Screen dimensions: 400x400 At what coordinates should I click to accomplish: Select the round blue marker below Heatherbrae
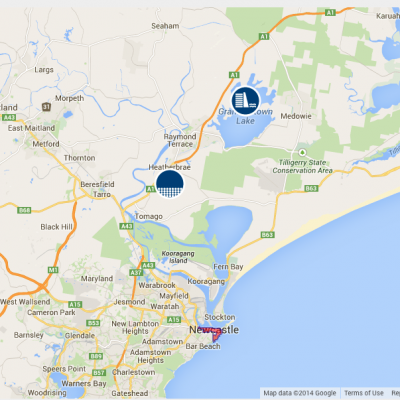pyautogui.click(x=170, y=184)
